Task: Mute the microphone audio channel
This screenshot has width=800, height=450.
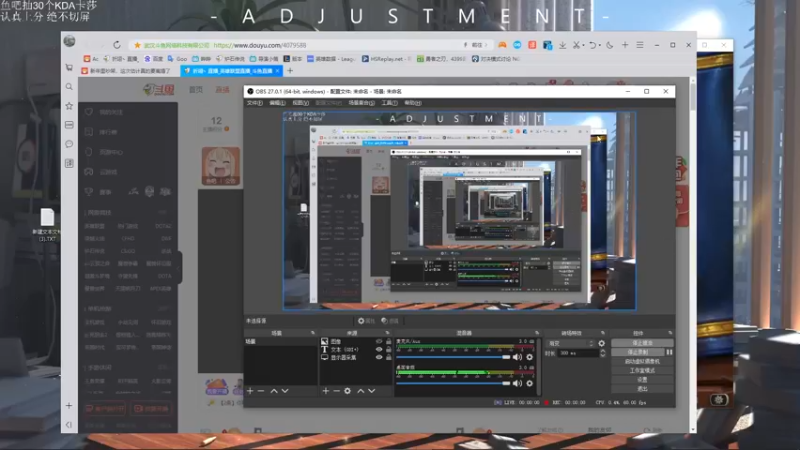Action: (x=517, y=357)
